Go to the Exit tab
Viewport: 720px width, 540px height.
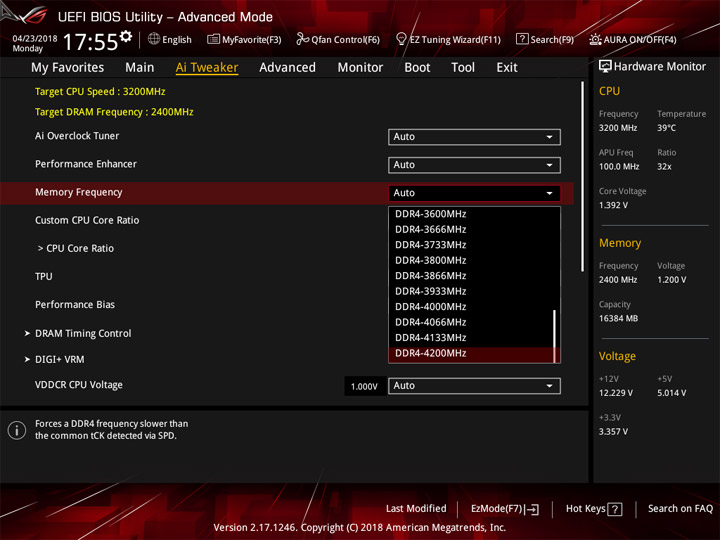(x=506, y=68)
